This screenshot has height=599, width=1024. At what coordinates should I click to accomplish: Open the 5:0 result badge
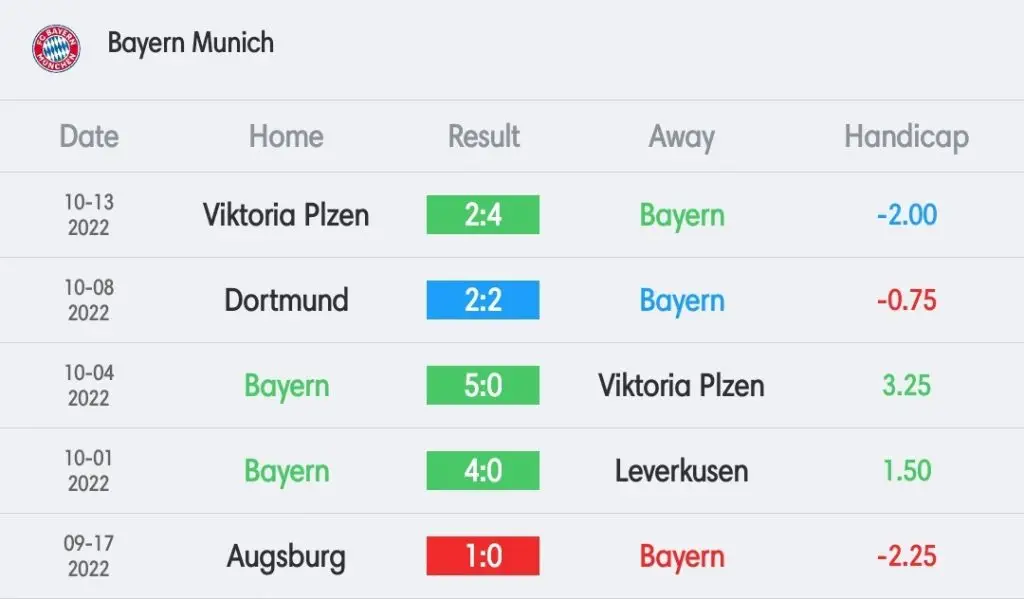(483, 385)
